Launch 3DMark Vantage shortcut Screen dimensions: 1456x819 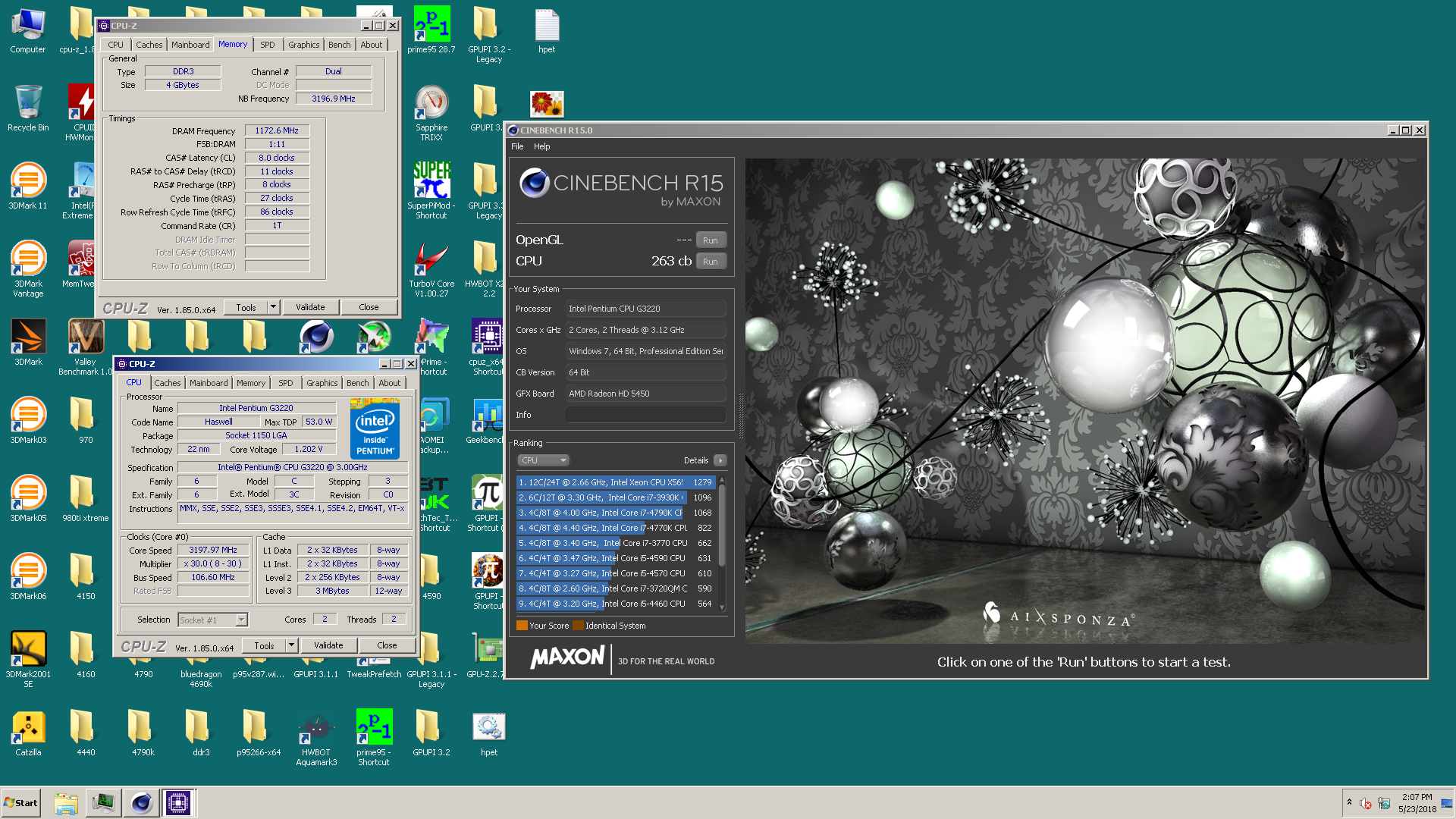(28, 267)
